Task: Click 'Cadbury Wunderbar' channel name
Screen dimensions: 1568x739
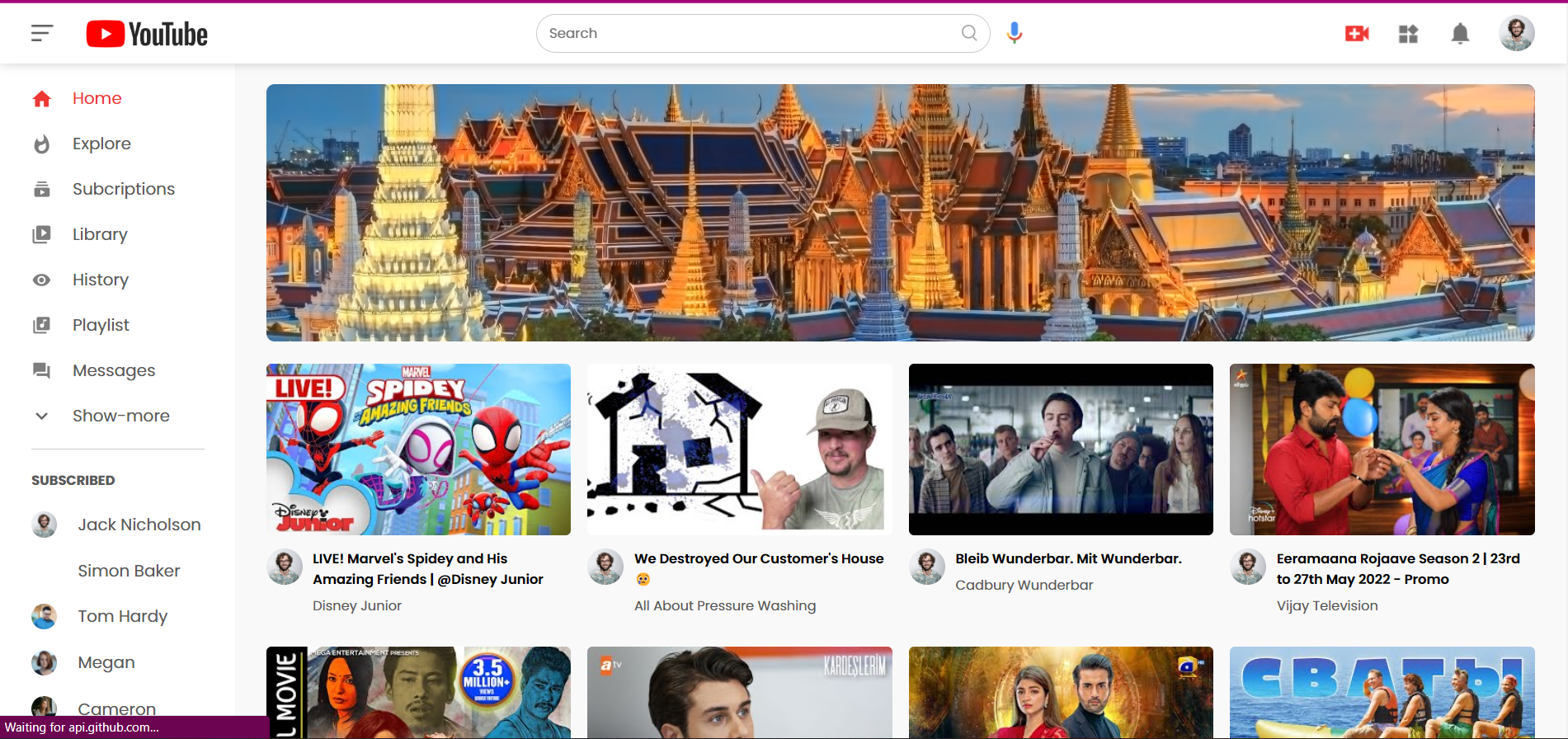Action: 1024,585
